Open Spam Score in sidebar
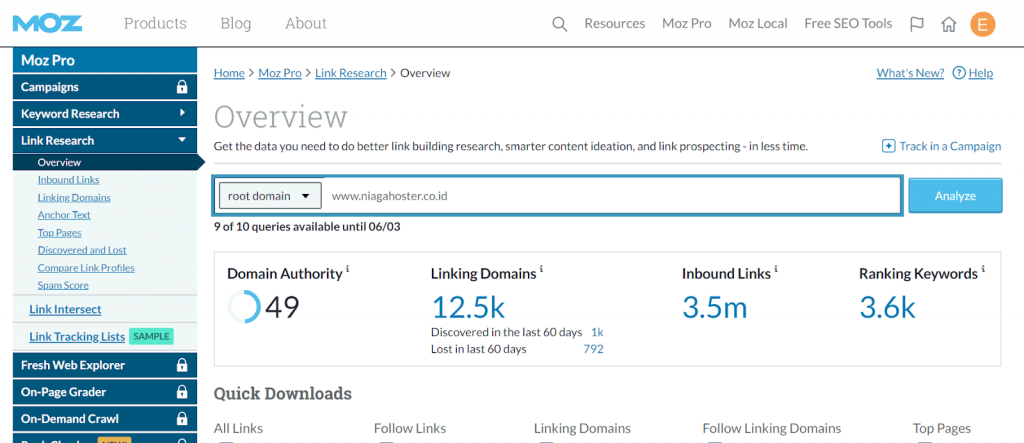 point(63,285)
